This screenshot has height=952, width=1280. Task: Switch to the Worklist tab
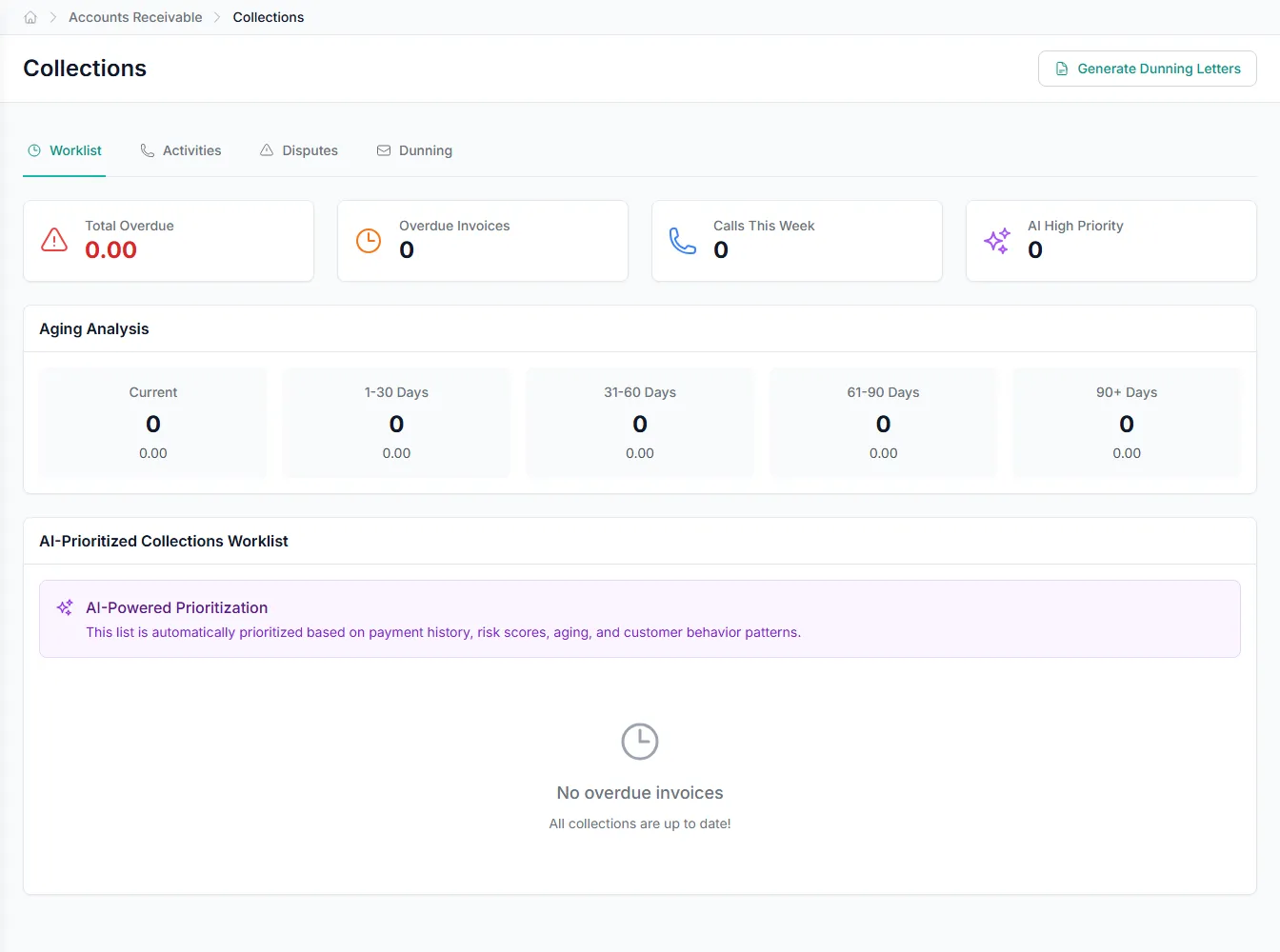coord(64,150)
